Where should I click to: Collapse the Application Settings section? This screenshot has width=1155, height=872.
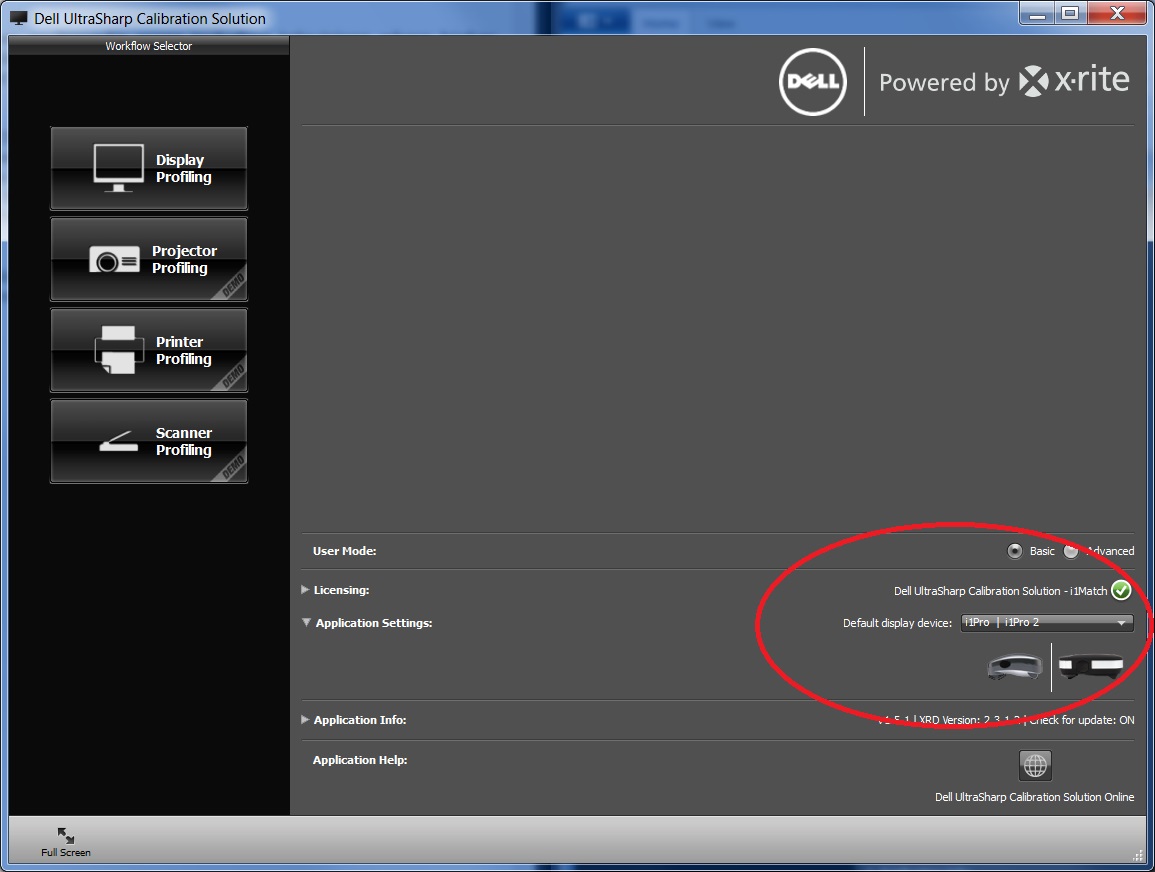coord(306,623)
